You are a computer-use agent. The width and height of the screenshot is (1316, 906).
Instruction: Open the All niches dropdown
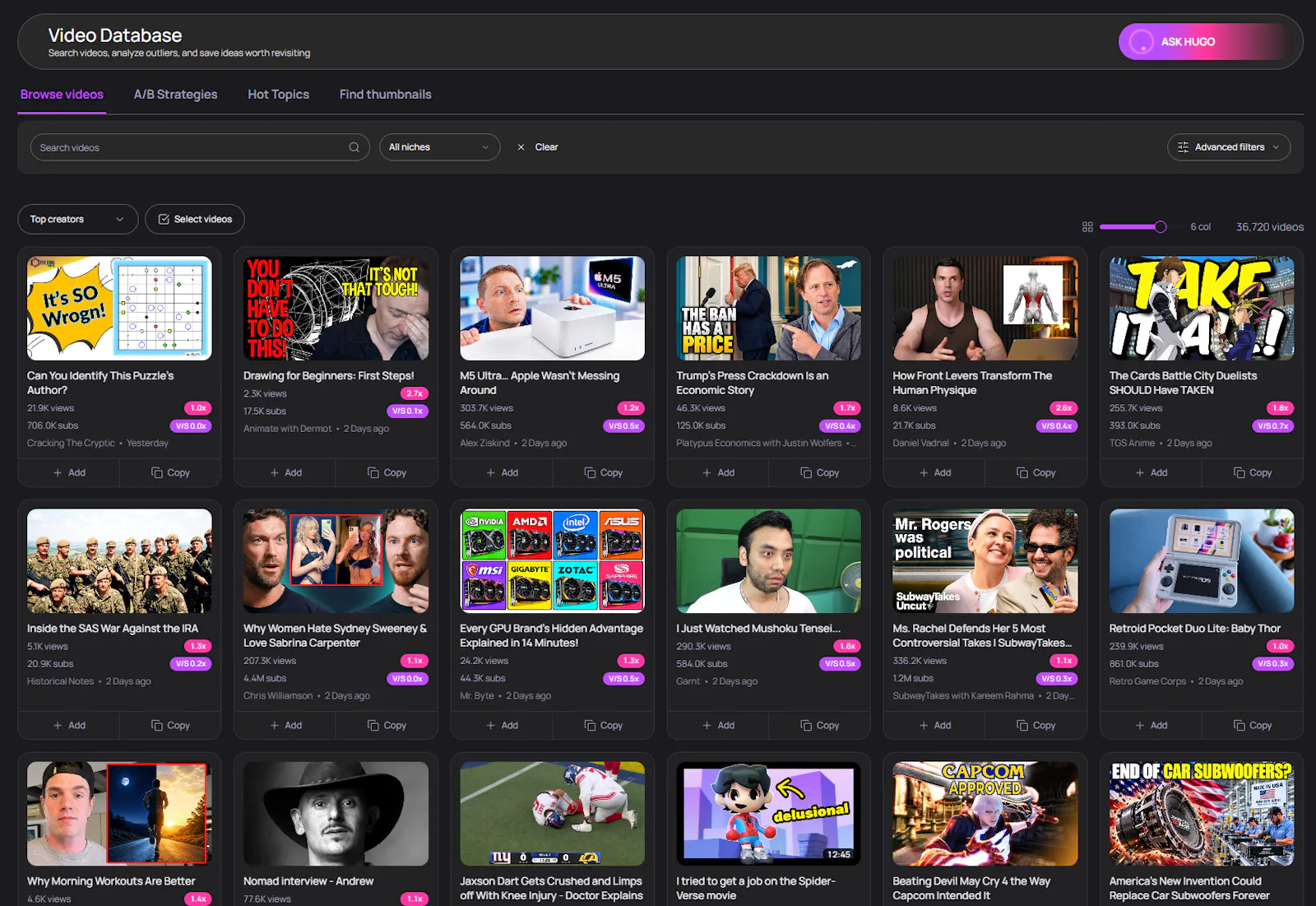coord(439,147)
